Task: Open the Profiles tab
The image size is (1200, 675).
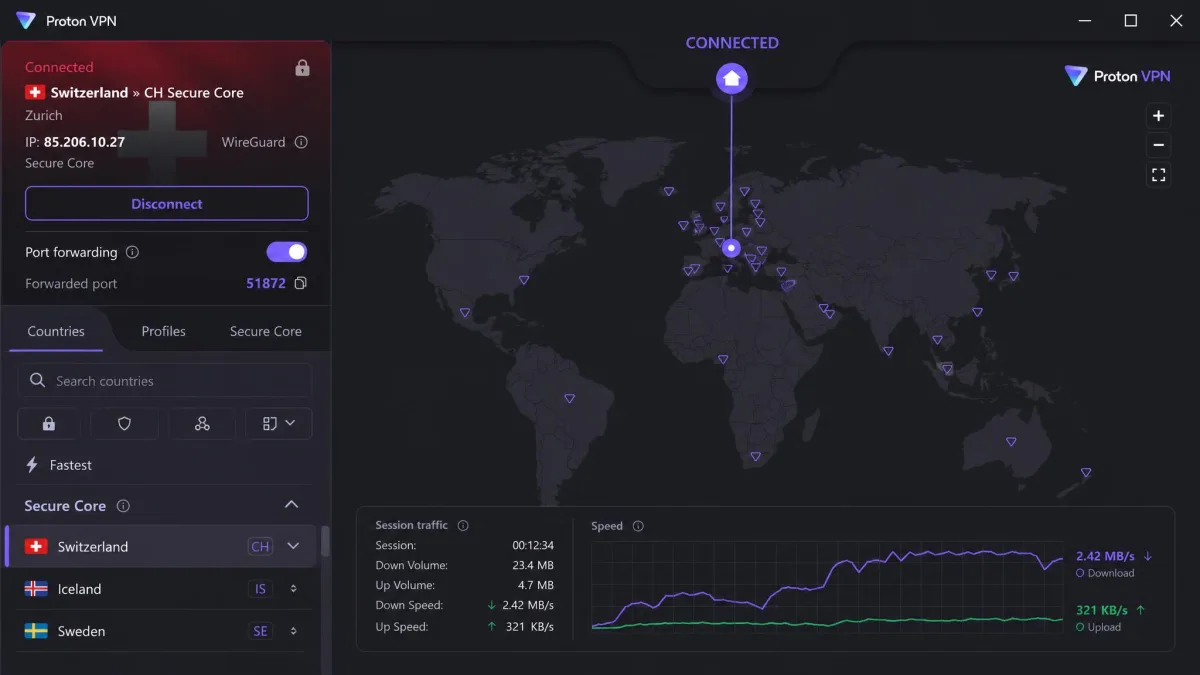Action: (164, 331)
